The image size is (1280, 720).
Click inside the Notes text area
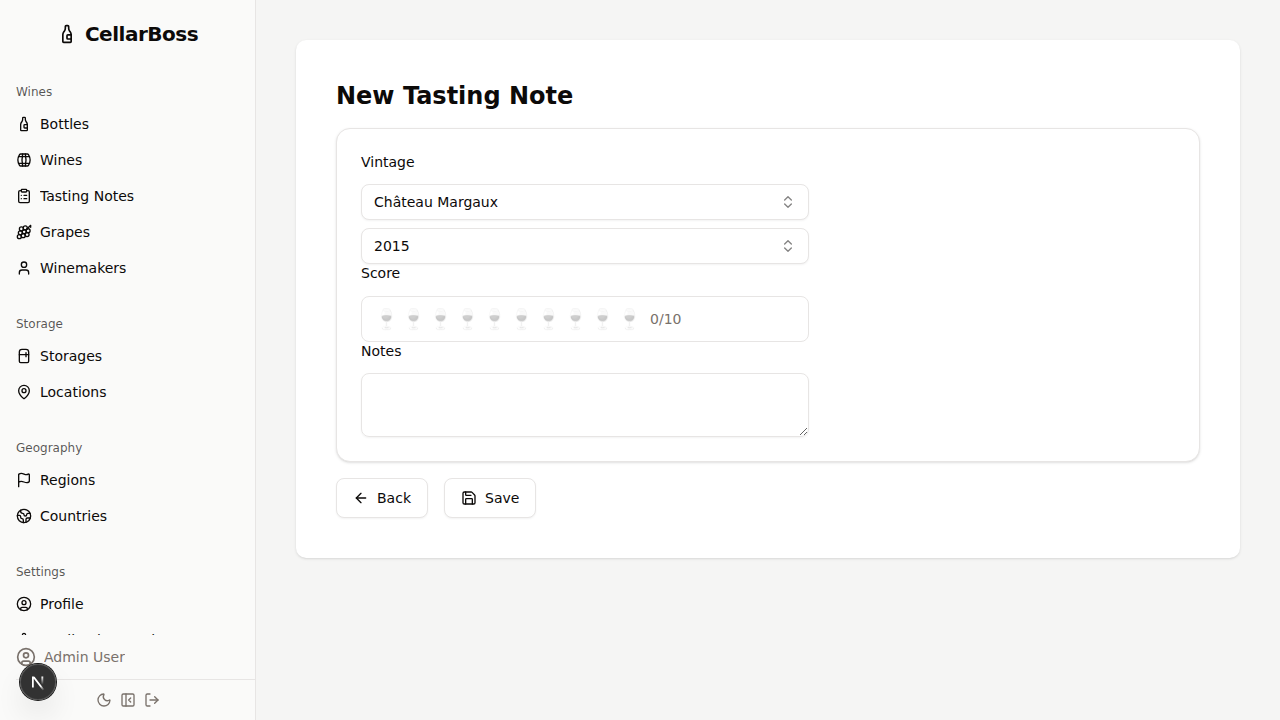pyautogui.click(x=584, y=404)
